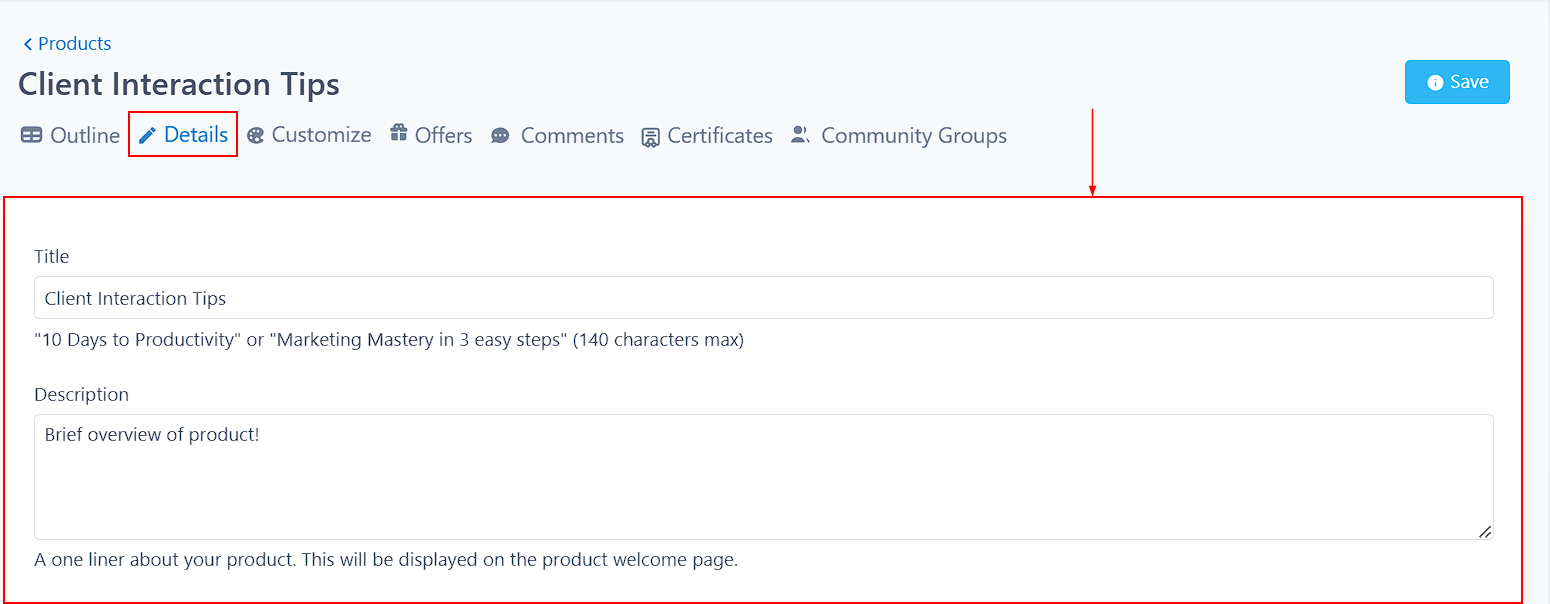The image size is (1550, 604).
Task: Open the Customize tab
Action: click(x=321, y=135)
